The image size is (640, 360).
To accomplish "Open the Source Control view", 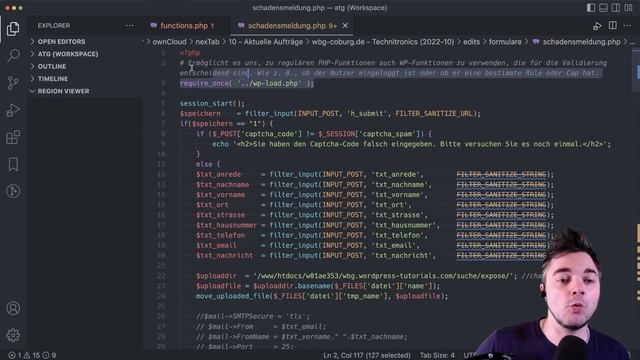I will pyautogui.click(x=13, y=83).
